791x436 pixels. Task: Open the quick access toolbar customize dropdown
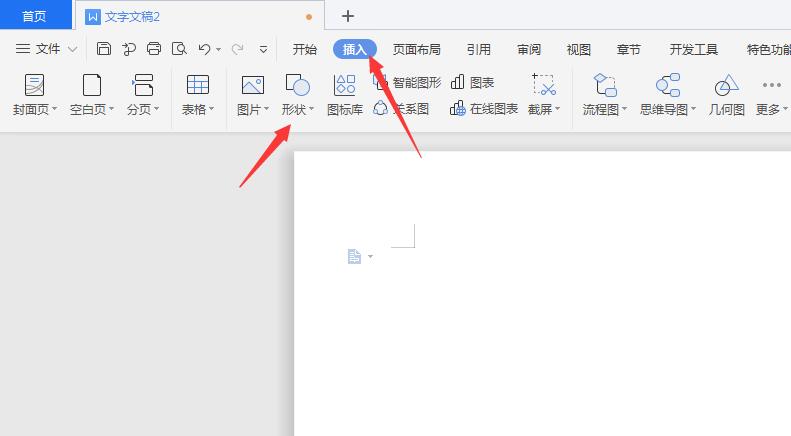(x=263, y=49)
